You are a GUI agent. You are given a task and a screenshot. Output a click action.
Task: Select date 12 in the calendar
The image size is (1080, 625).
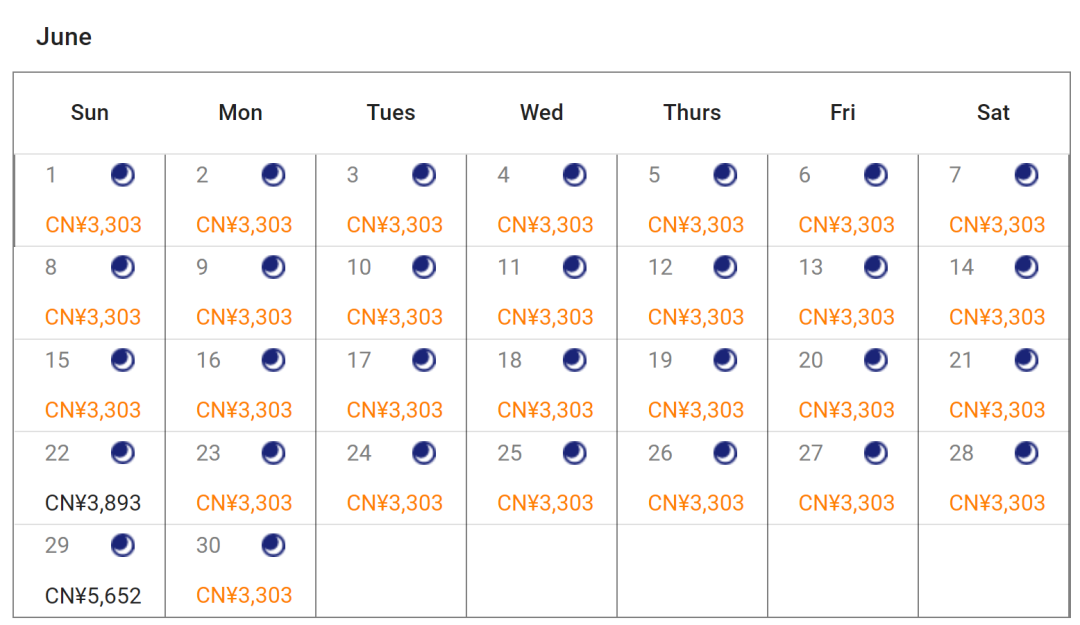660,267
